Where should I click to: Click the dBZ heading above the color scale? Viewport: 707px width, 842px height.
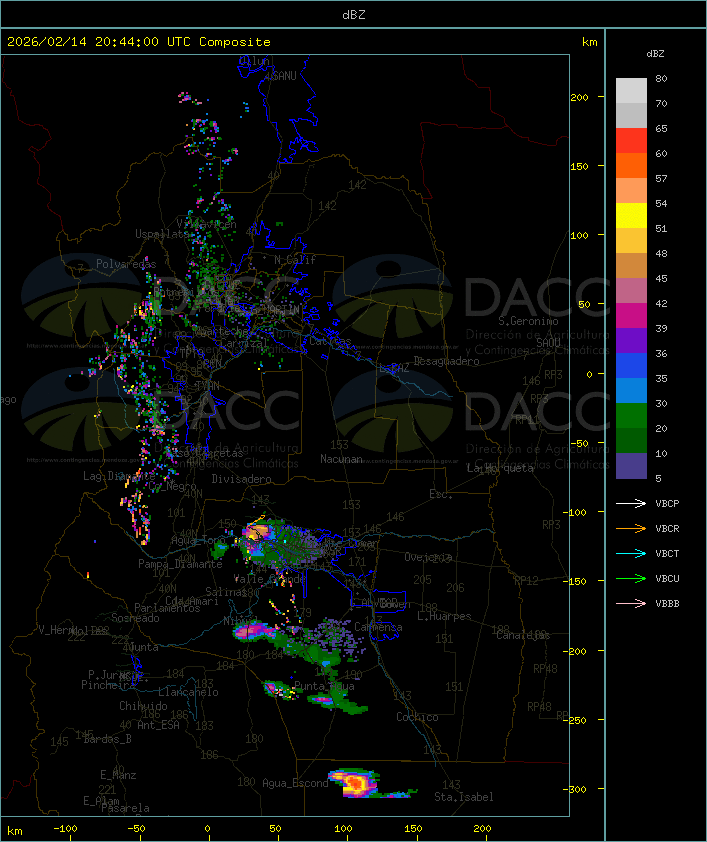point(655,54)
